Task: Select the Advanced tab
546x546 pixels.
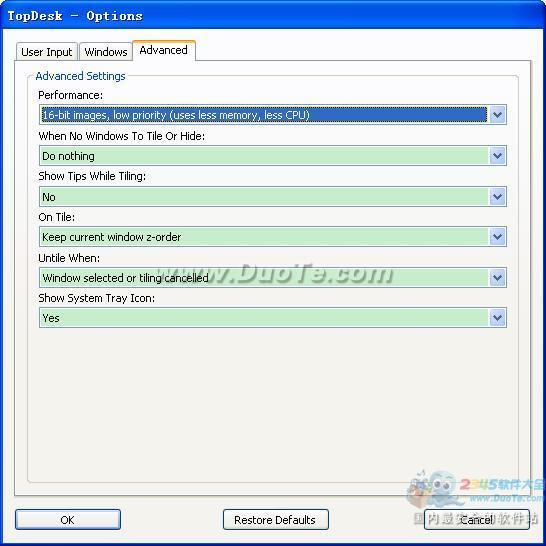Action: point(164,50)
